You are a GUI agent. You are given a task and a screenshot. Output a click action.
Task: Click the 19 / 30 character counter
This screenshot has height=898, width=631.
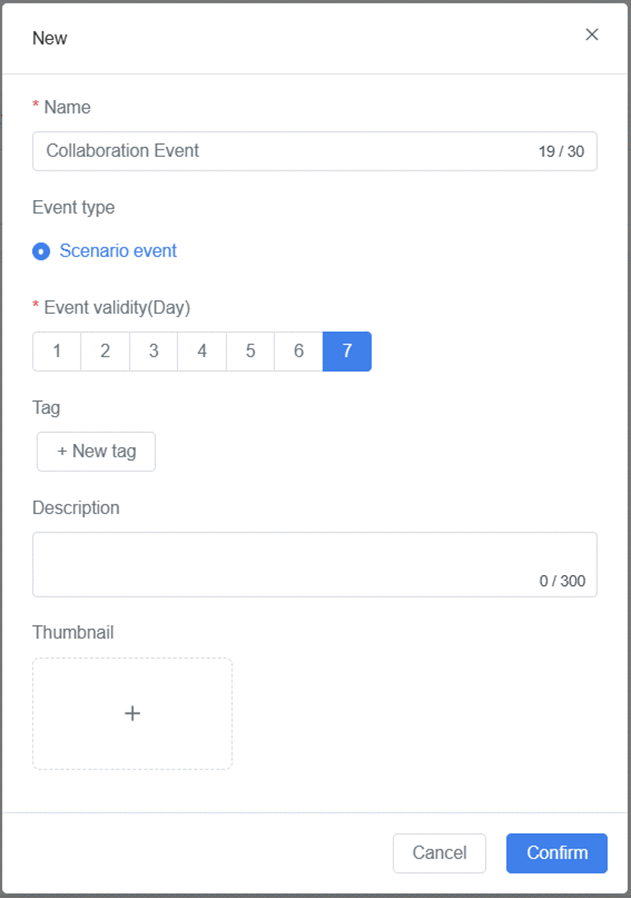561,152
